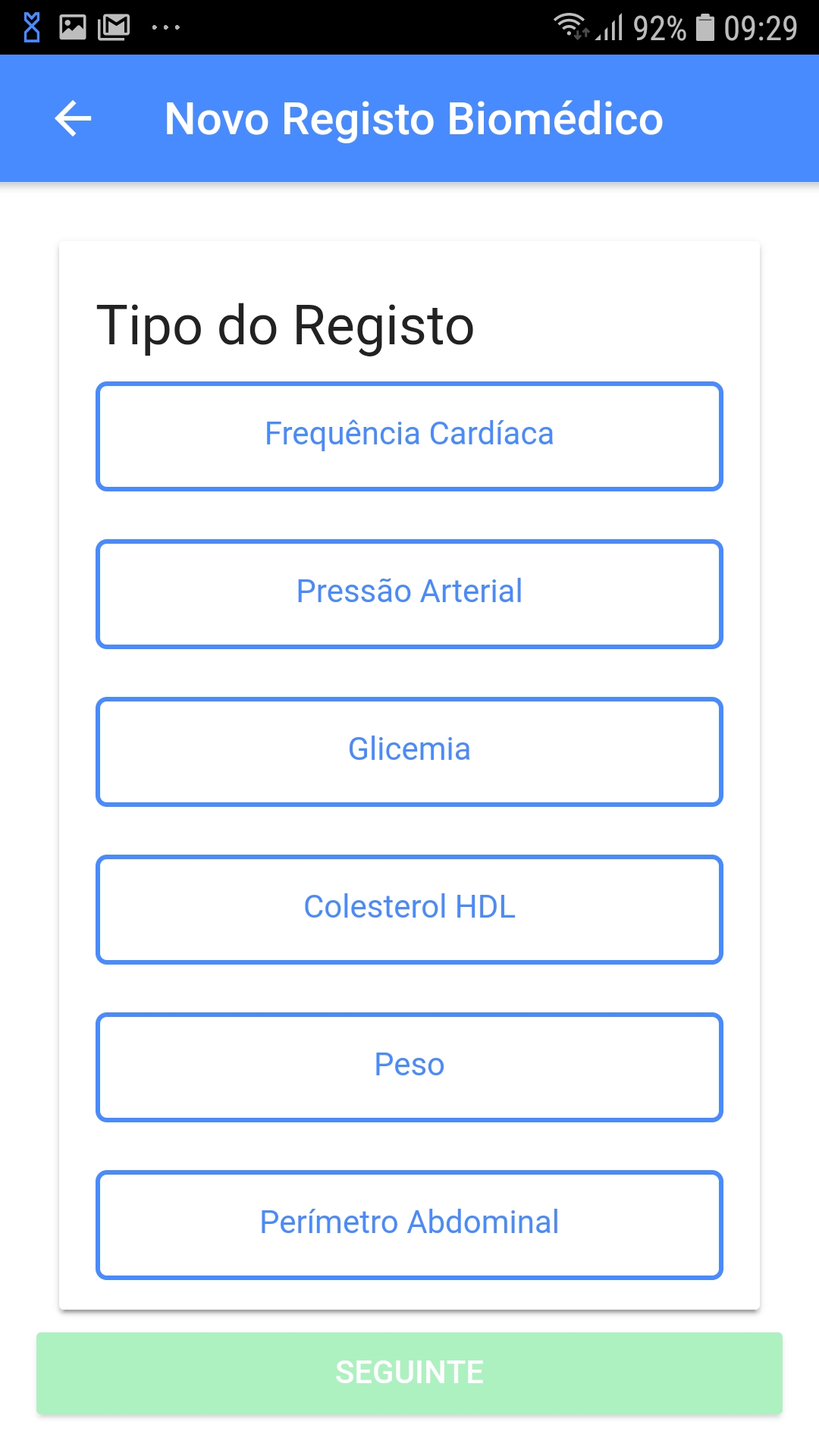Select Peso as record type
Screen dimensions: 819x1456
click(x=409, y=1067)
